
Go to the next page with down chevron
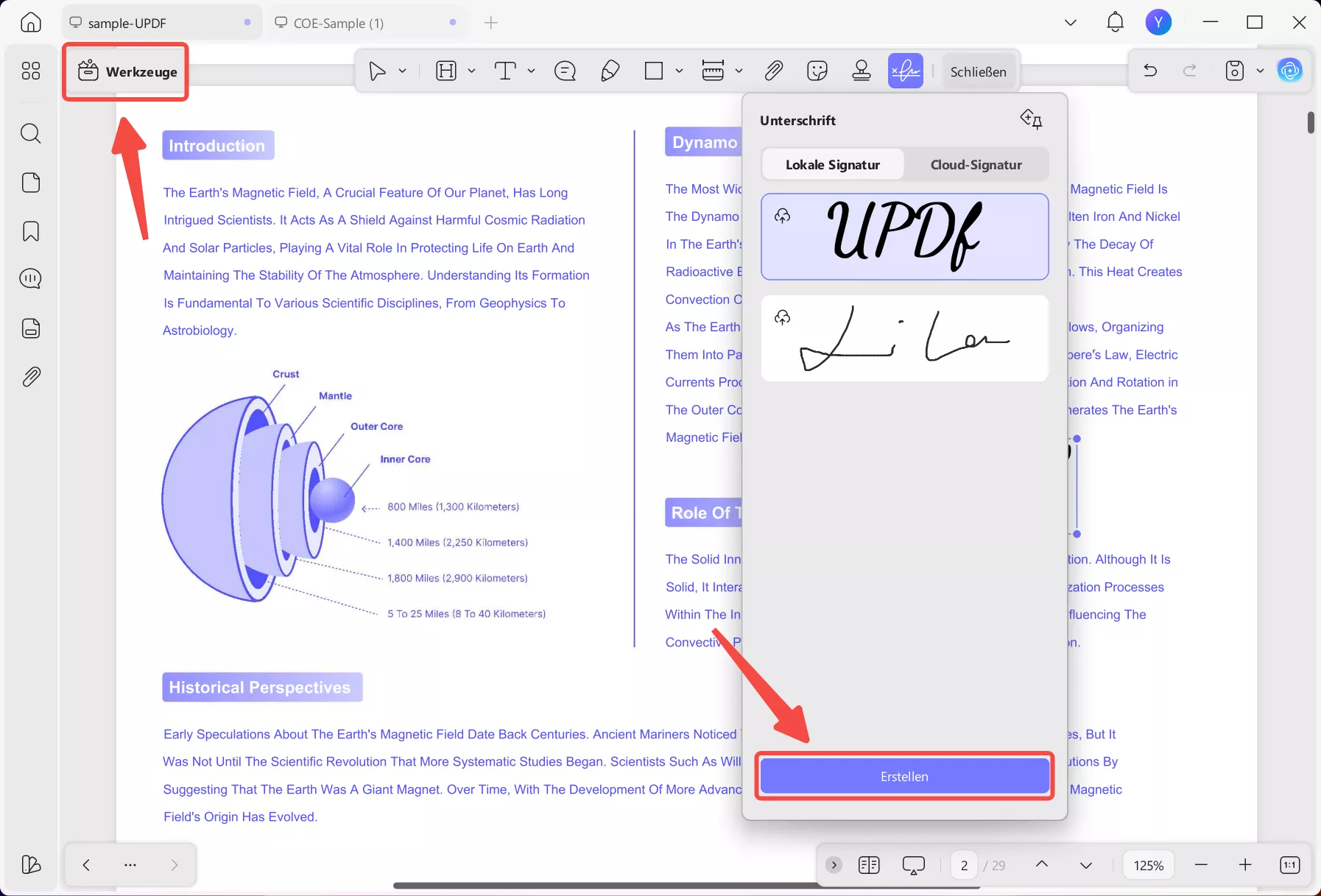click(x=1086, y=865)
